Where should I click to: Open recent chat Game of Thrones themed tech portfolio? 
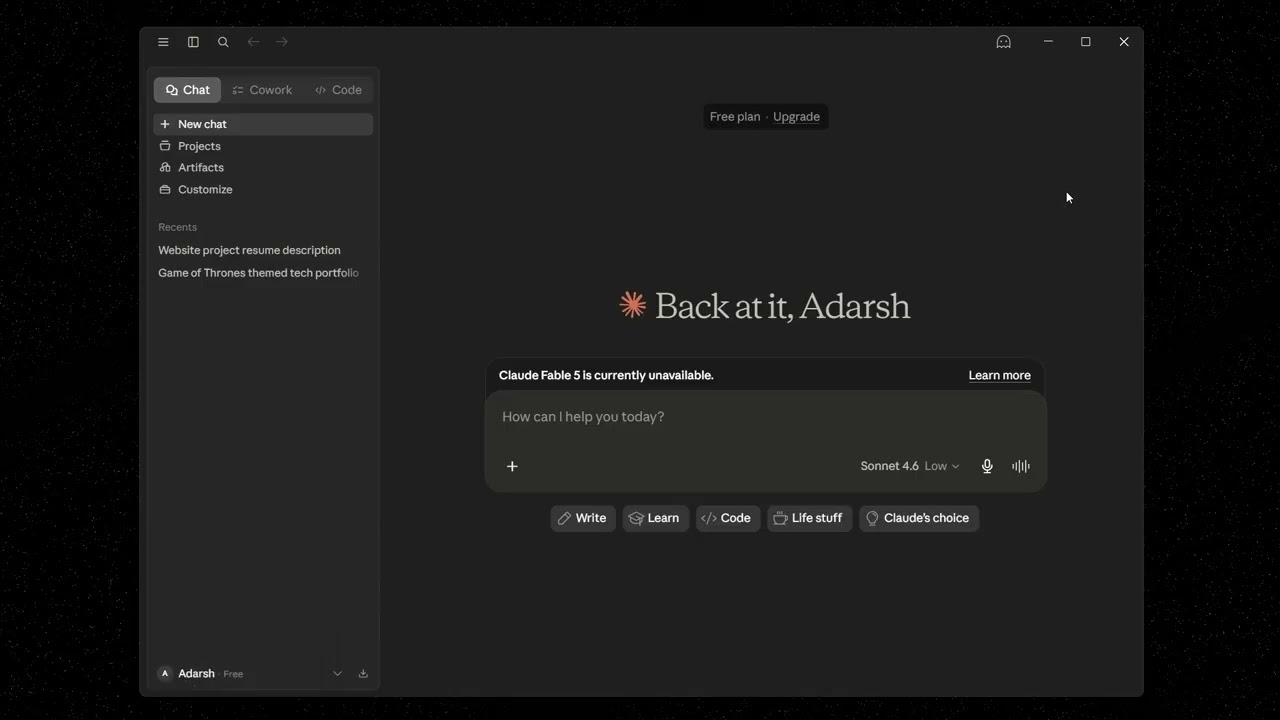point(258,273)
